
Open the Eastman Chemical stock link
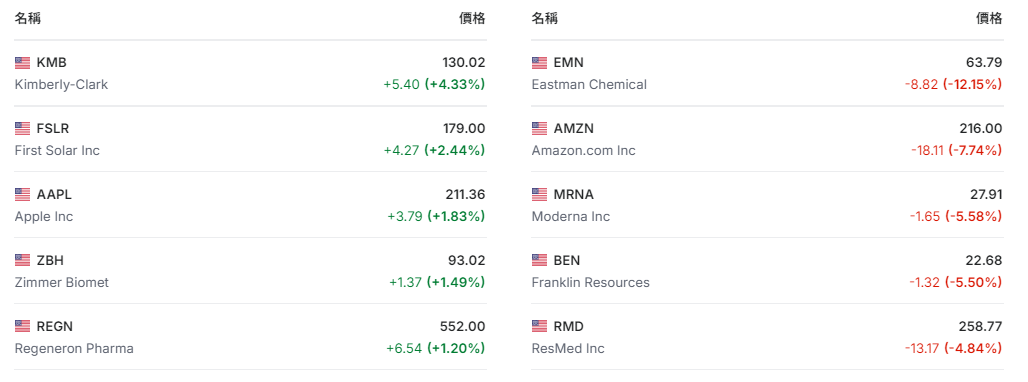[x=589, y=85]
